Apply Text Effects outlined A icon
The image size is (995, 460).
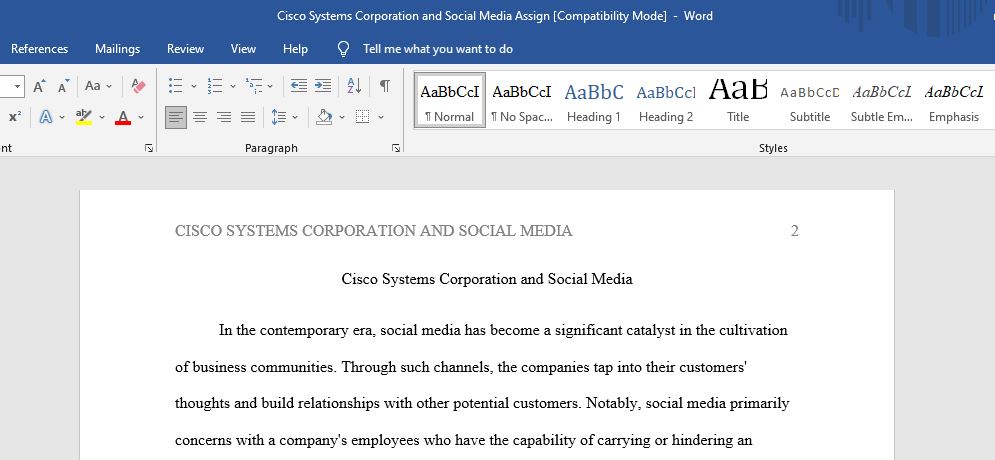pyautogui.click(x=46, y=117)
